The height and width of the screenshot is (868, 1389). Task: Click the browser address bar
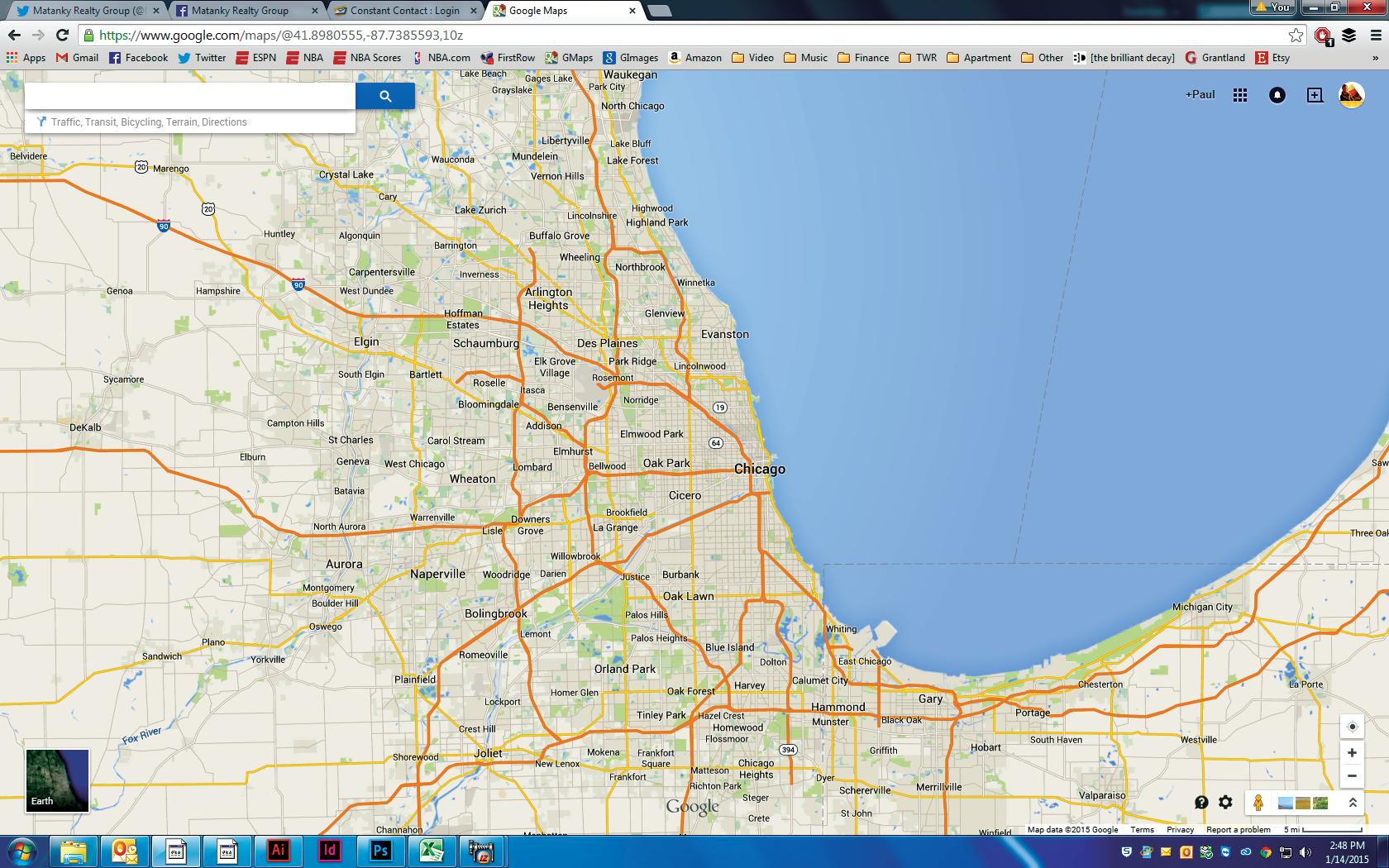pos(686,35)
